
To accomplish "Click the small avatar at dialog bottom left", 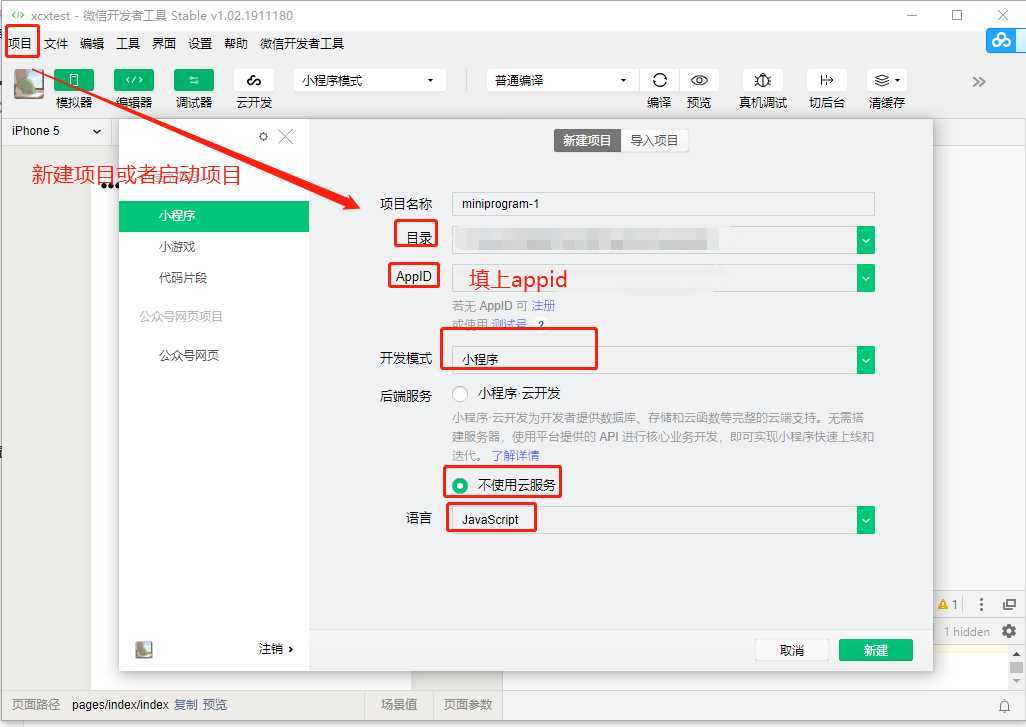I will 144,649.
